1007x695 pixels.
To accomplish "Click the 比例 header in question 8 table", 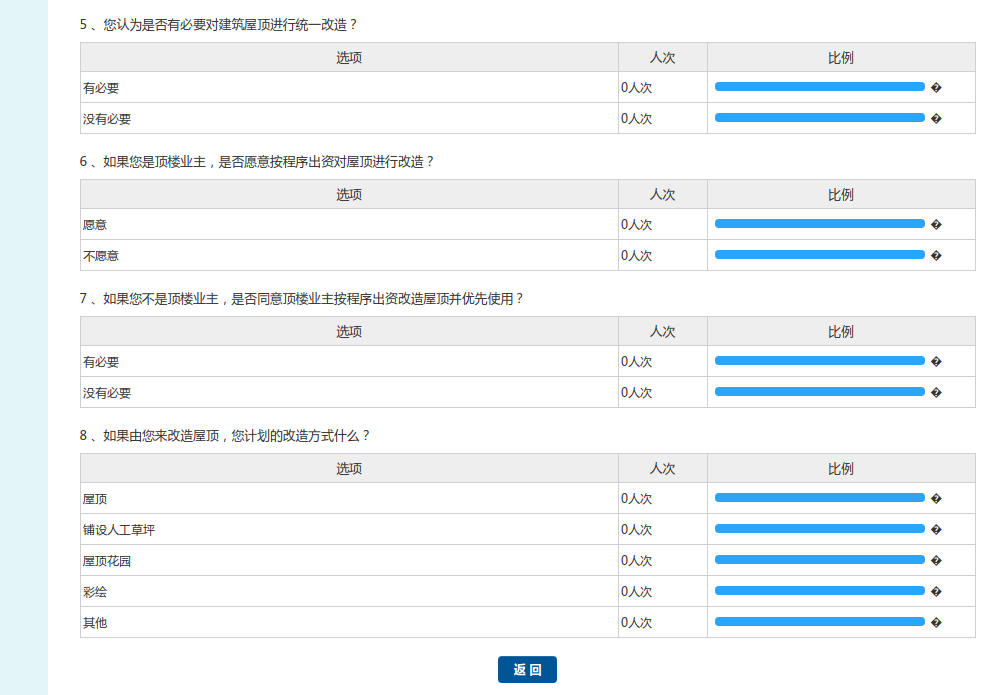I will (840, 469).
